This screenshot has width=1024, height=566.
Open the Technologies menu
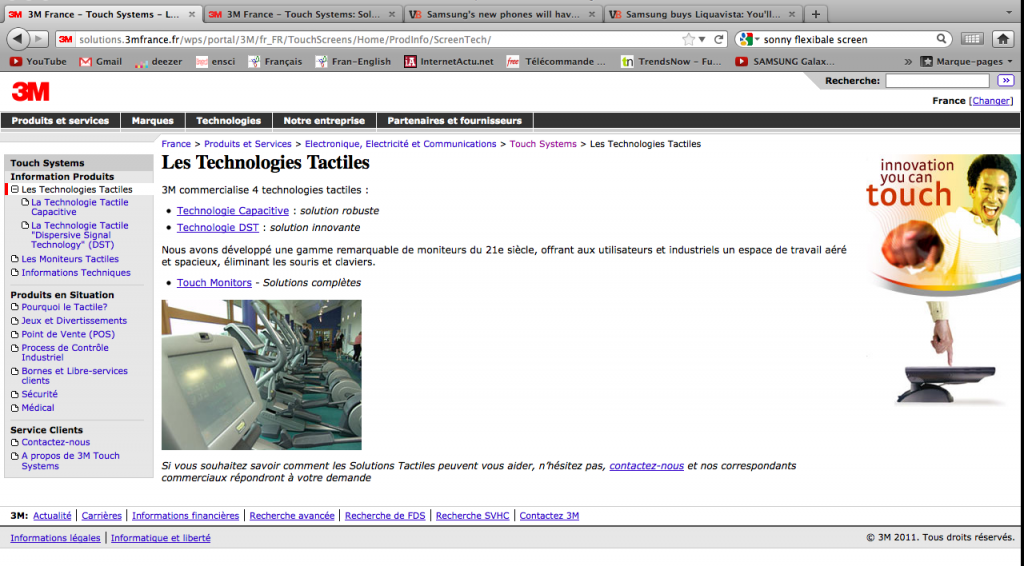[229, 121]
